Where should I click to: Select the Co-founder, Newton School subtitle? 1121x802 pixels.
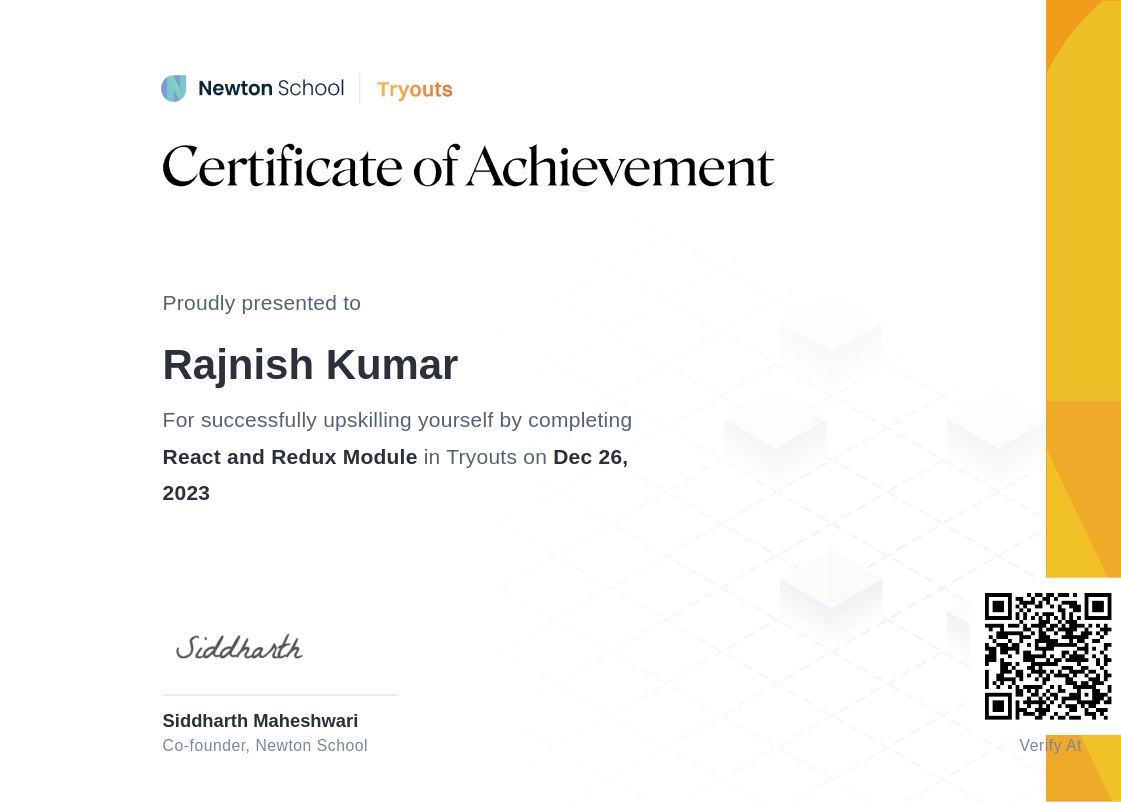pos(265,745)
